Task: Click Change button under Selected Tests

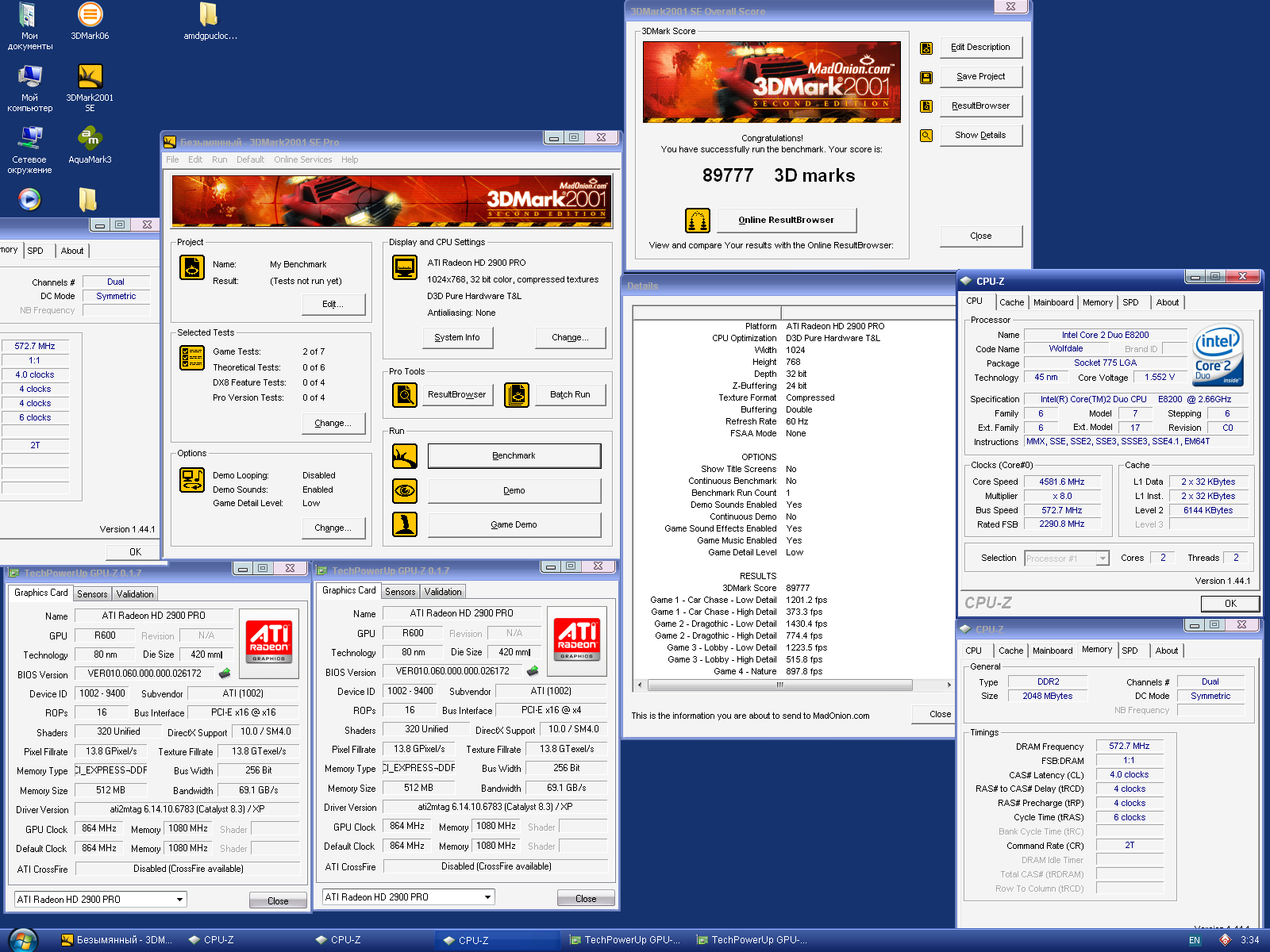Action: click(x=333, y=424)
